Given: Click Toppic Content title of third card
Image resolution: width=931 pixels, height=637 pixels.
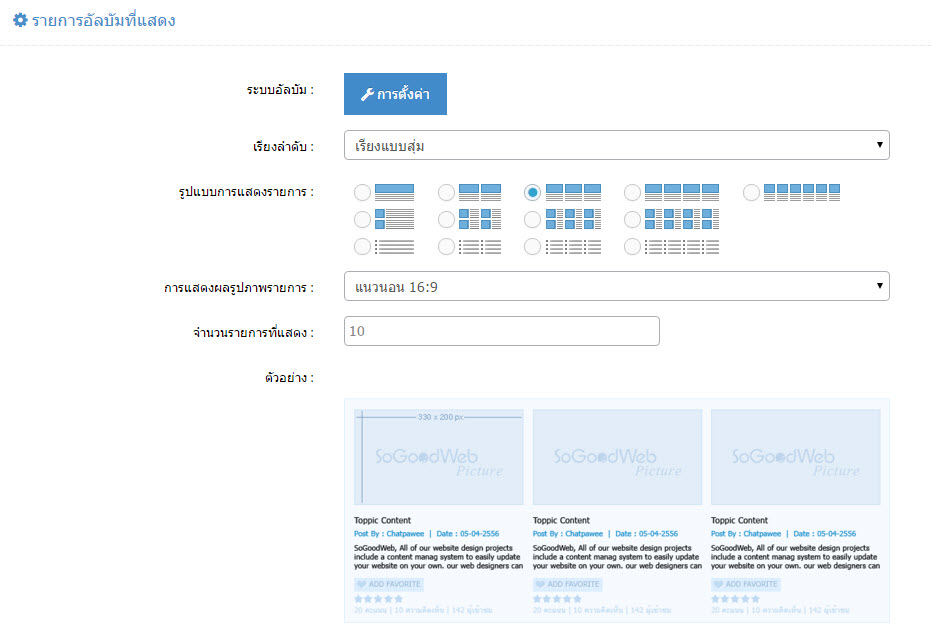Looking at the screenshot, I should [739, 521].
